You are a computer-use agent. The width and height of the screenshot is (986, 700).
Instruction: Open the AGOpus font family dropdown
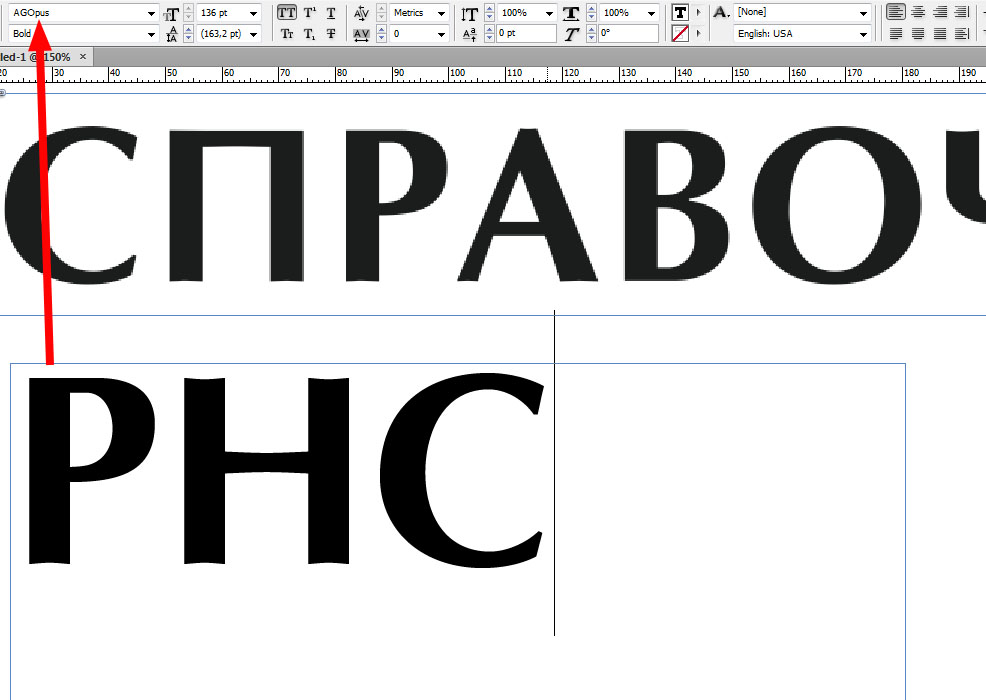151,13
